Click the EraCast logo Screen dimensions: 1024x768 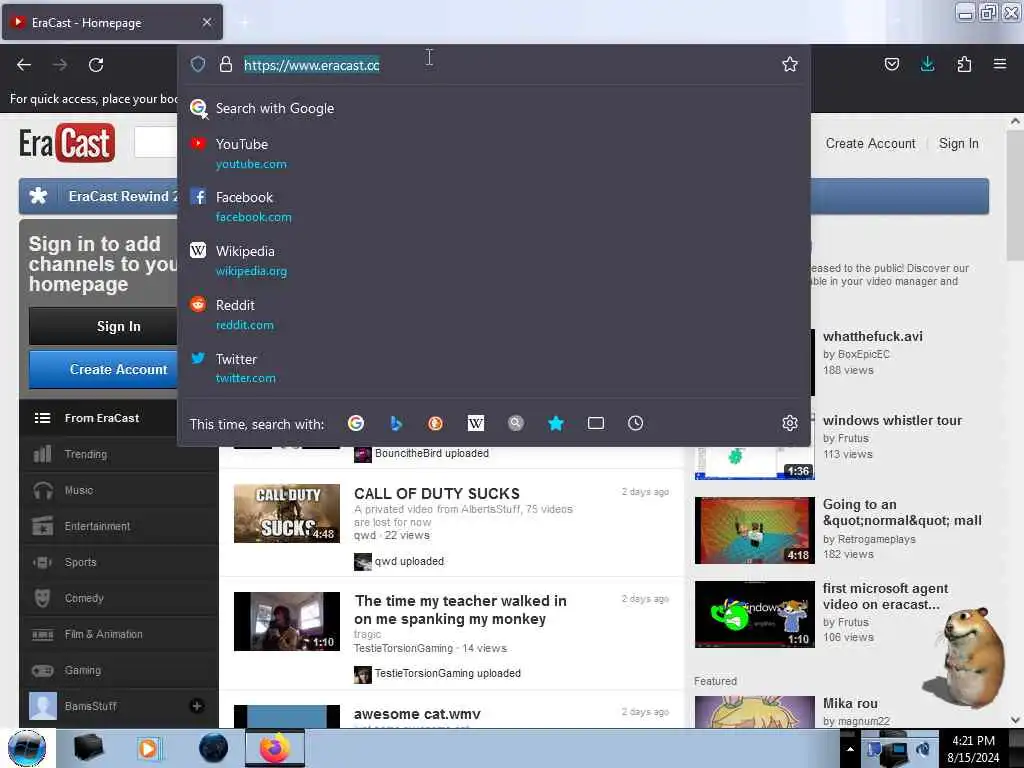67,143
